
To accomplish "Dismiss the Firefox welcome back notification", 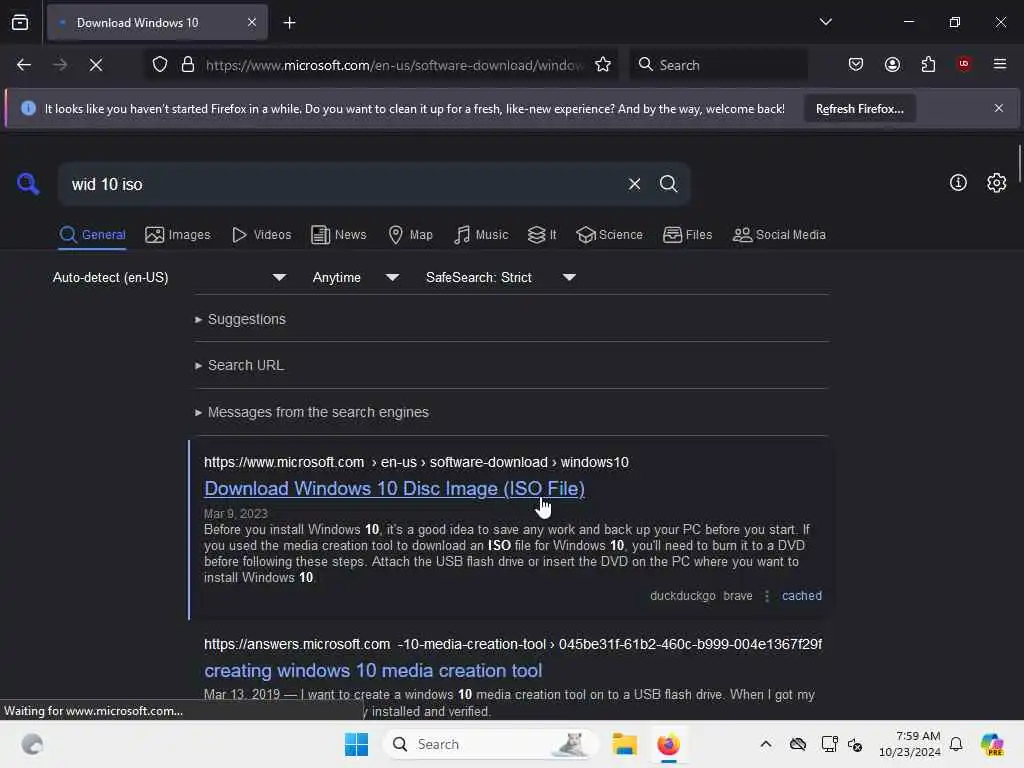I will (999, 108).
